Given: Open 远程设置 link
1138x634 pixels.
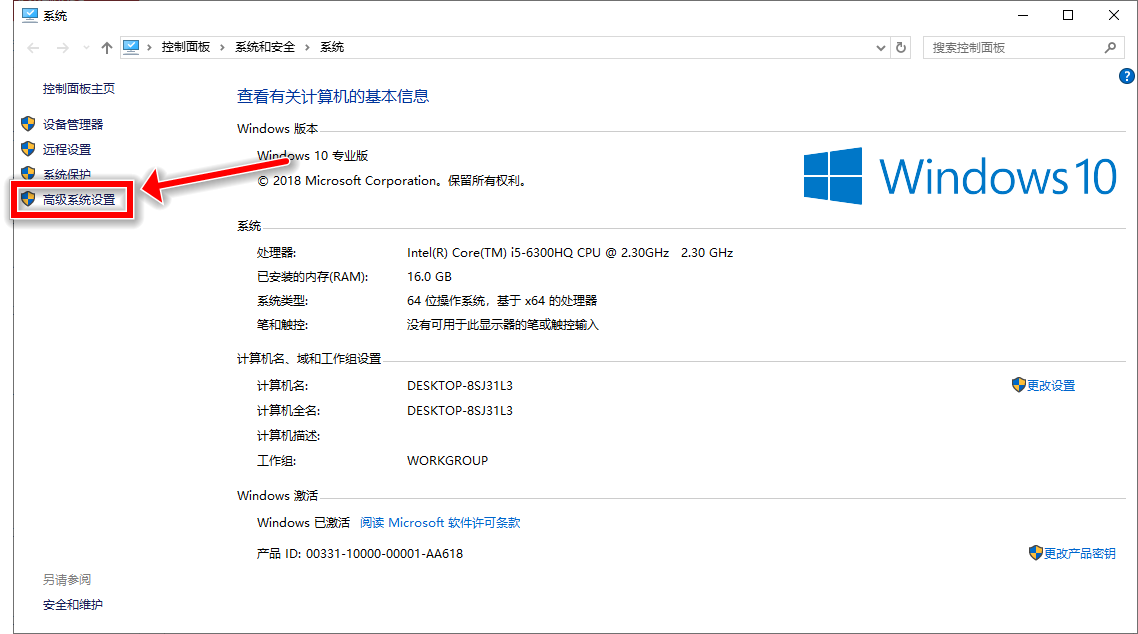Looking at the screenshot, I should click(67, 149).
